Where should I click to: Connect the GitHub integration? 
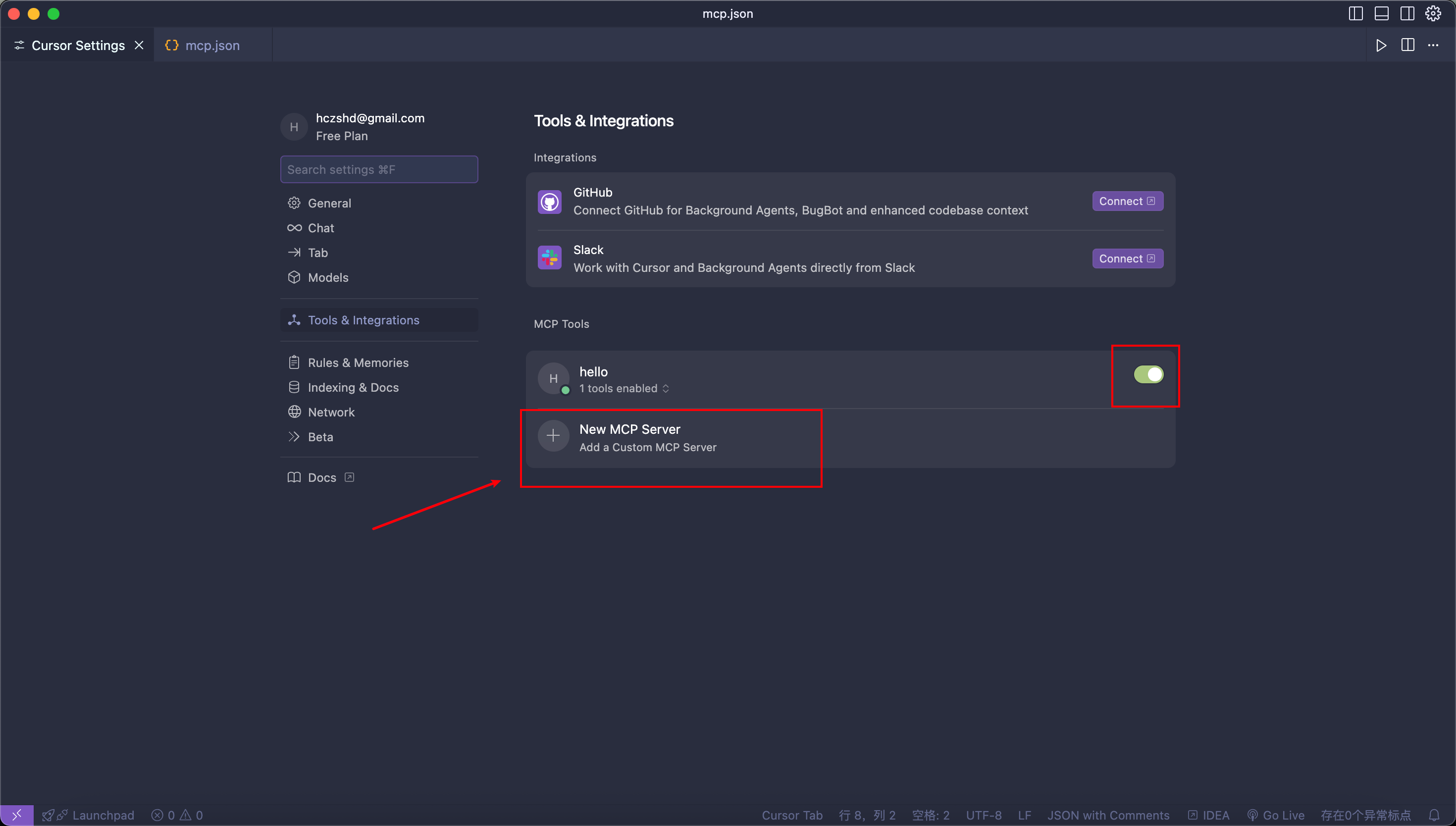(x=1128, y=202)
